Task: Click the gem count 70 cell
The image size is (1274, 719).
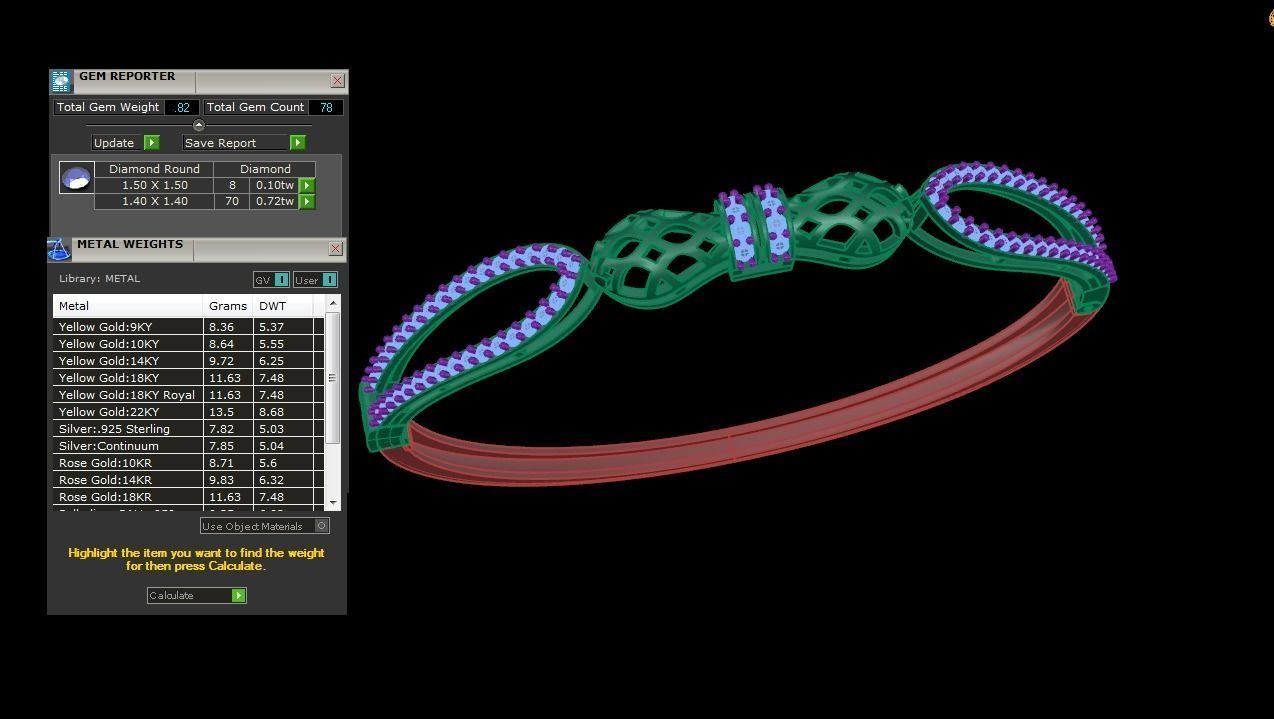Action: click(x=232, y=201)
